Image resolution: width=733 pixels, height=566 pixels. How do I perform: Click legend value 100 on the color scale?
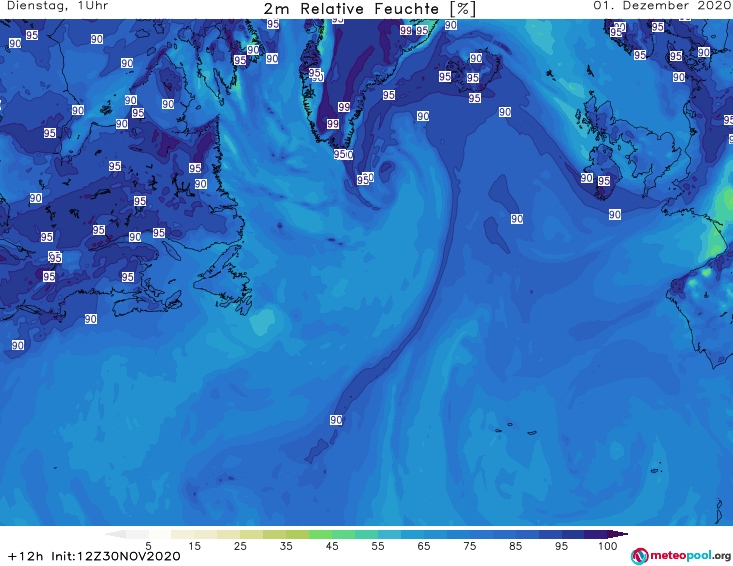pos(607,546)
